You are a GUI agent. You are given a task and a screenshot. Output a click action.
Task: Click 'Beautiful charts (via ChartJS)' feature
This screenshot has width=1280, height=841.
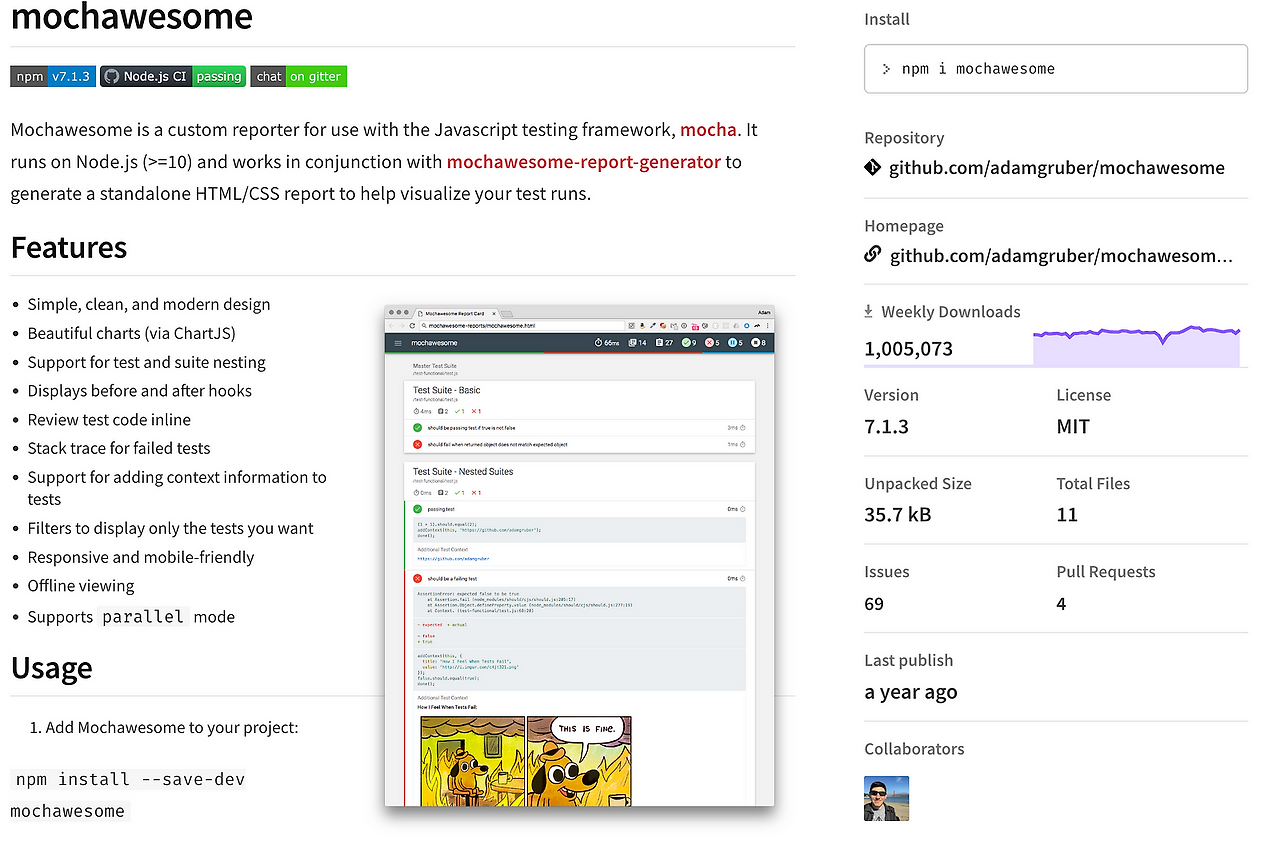click(x=132, y=333)
